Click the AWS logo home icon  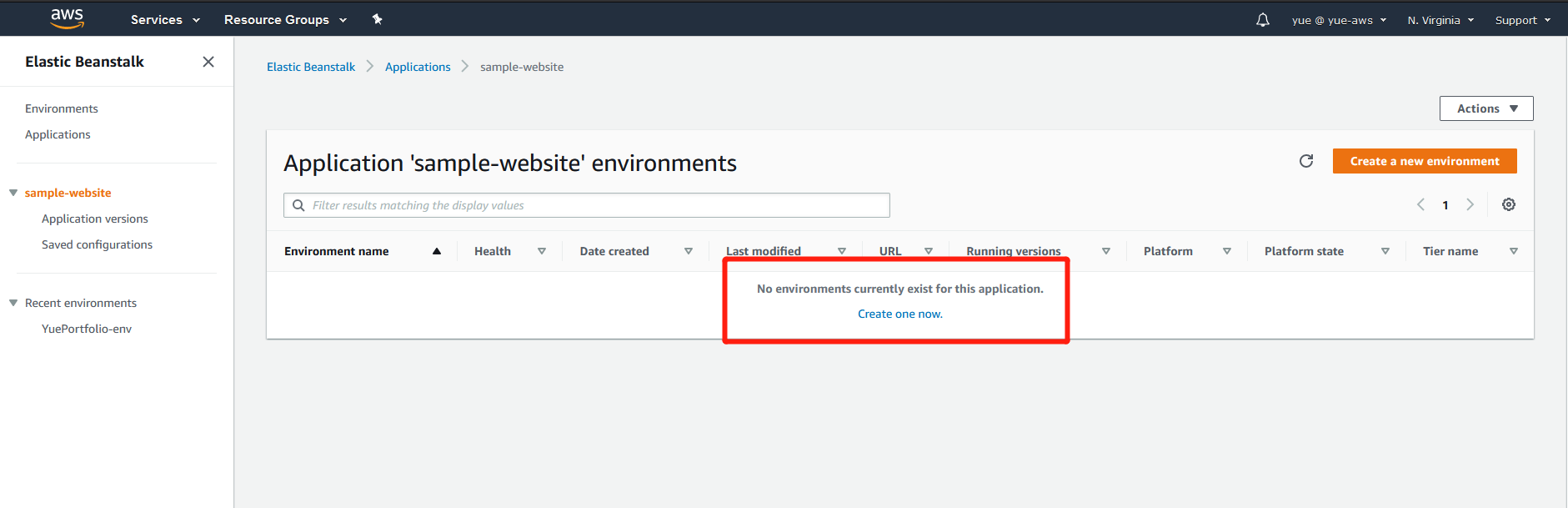(x=67, y=18)
